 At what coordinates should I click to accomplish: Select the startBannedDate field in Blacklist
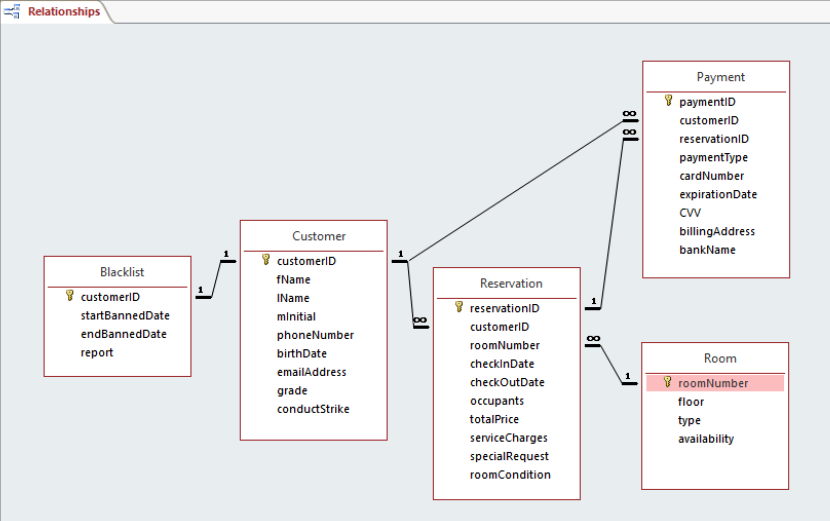(125, 316)
